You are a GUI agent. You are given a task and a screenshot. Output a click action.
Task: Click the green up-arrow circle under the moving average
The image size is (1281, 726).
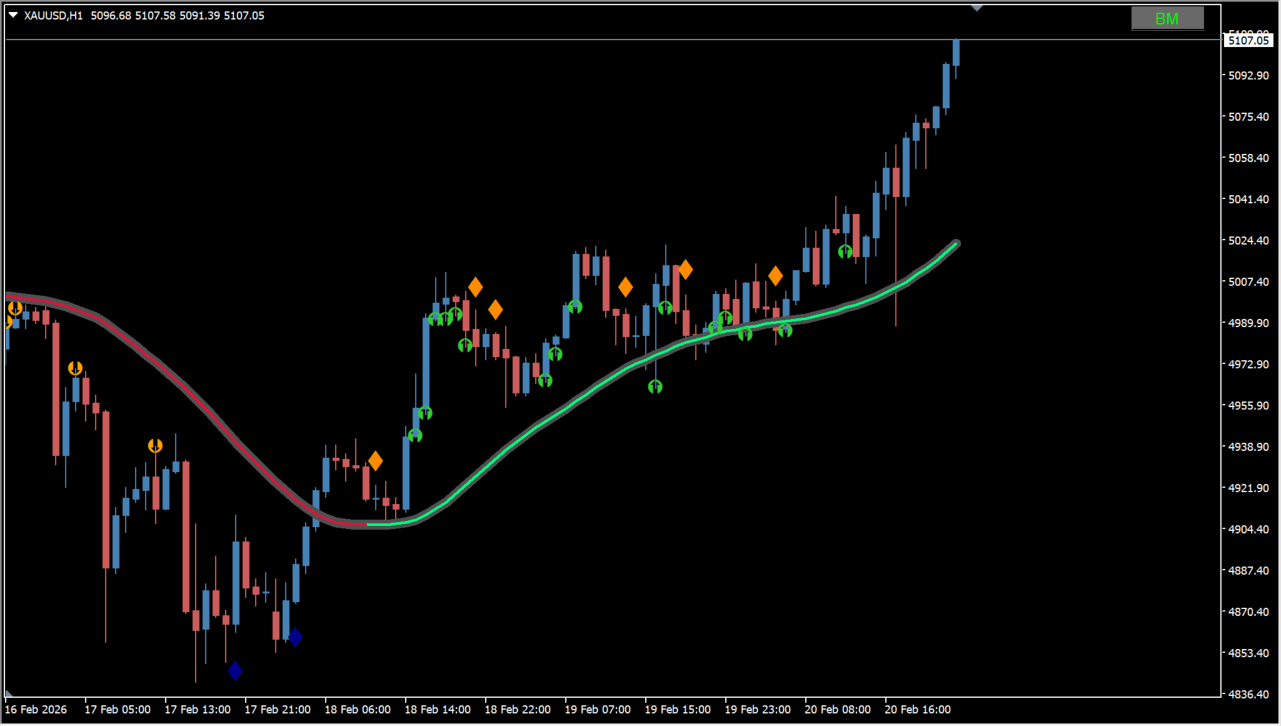click(655, 386)
